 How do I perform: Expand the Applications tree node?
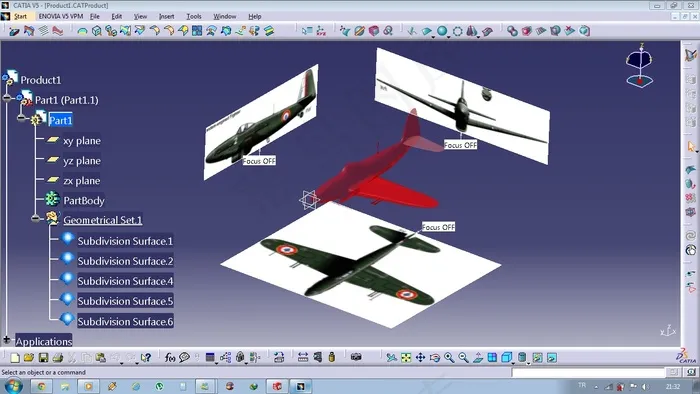click(6, 340)
